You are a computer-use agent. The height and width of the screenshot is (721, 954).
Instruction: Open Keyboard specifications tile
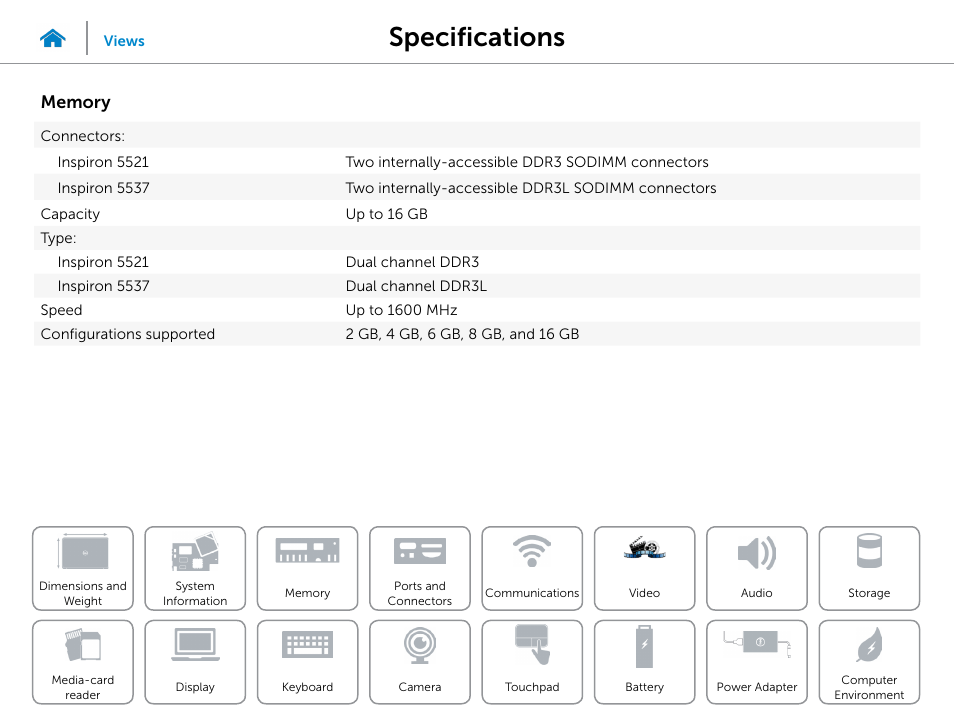pos(307,662)
